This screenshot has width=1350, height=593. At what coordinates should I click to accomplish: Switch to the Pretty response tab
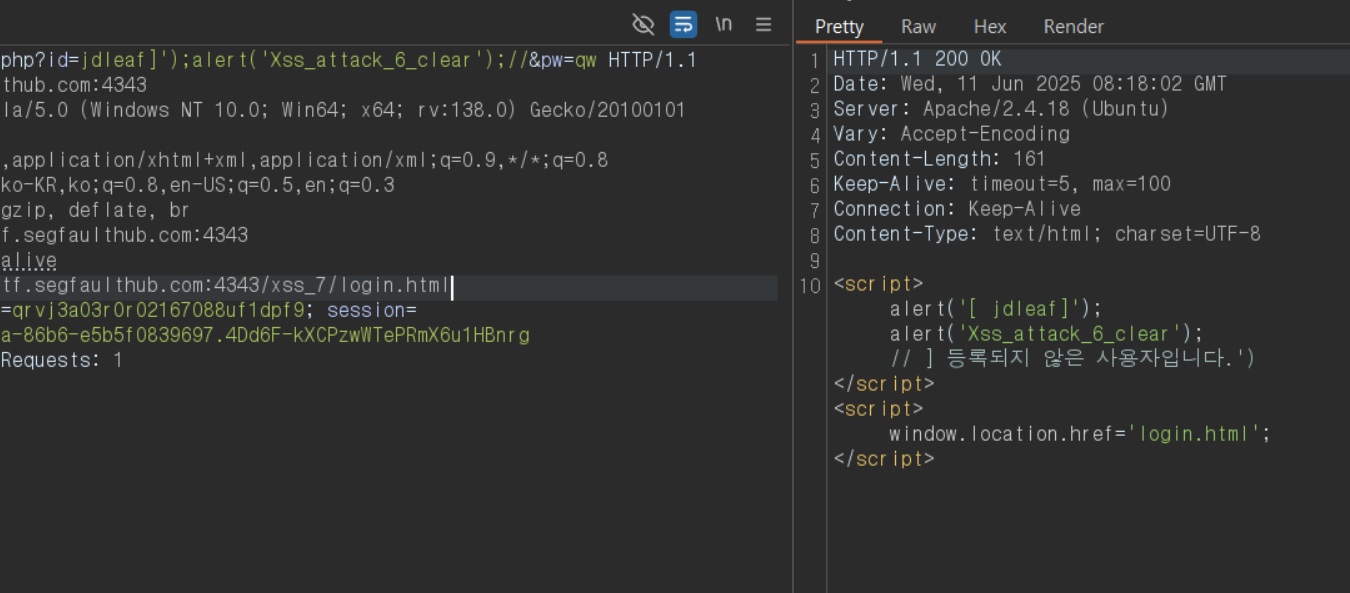click(839, 27)
